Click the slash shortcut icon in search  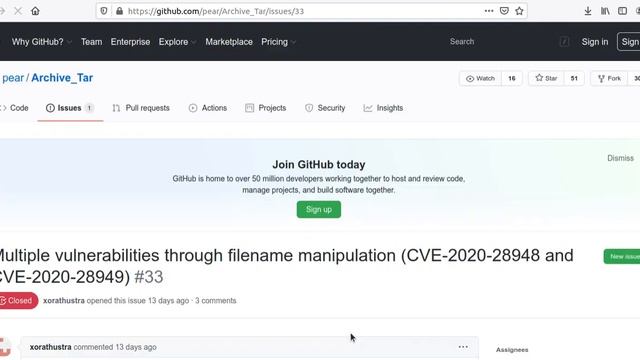click(564, 42)
